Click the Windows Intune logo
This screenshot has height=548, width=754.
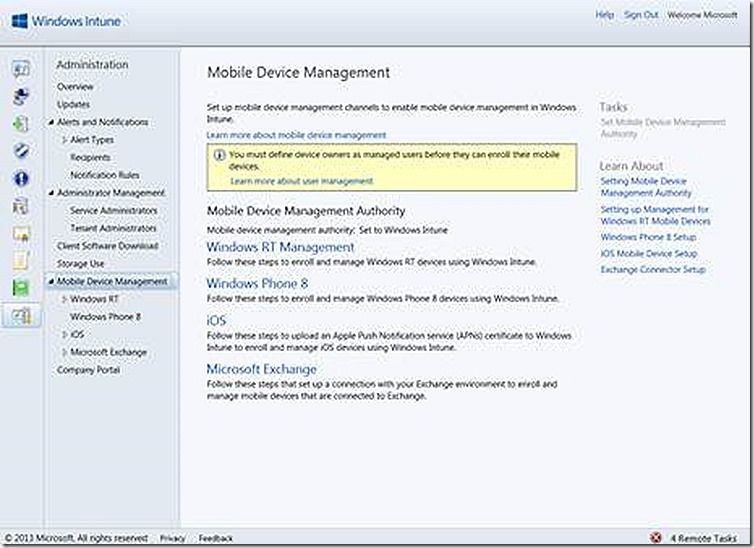pos(66,21)
